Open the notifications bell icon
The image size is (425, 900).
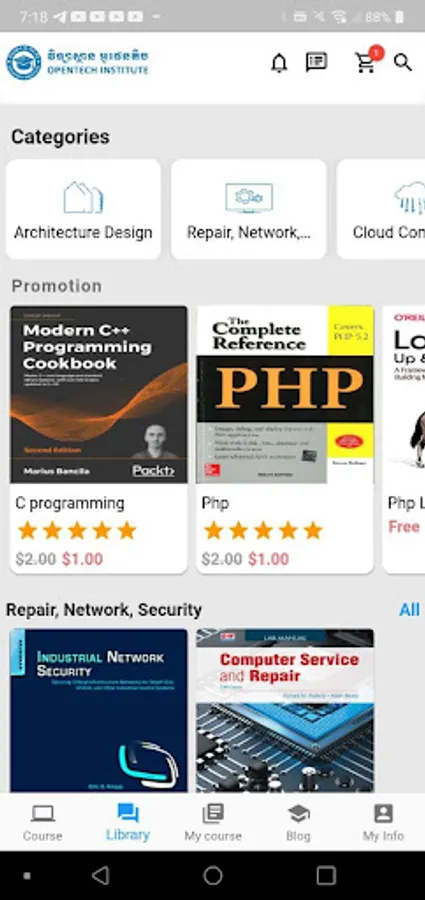click(x=279, y=63)
